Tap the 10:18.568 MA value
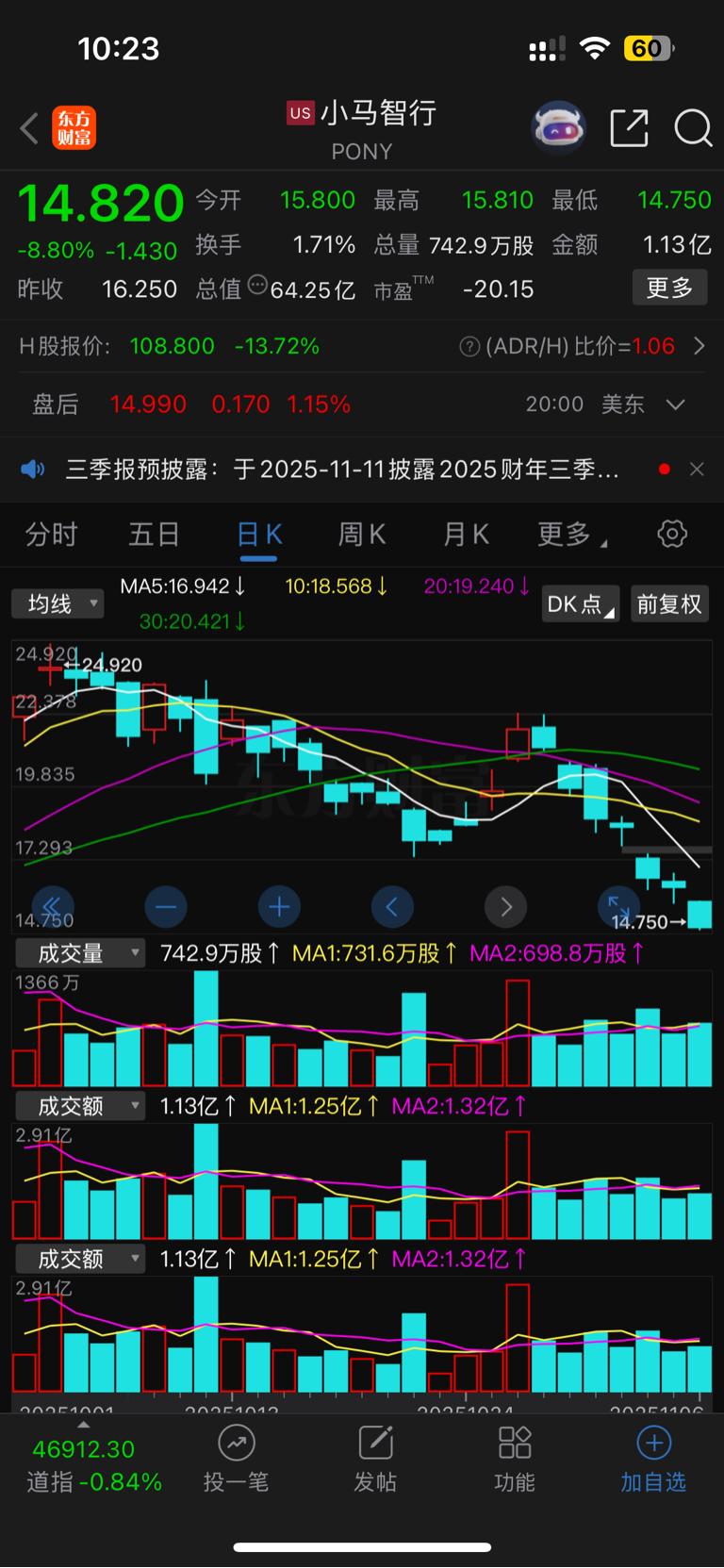The height and width of the screenshot is (1568, 724). click(337, 586)
